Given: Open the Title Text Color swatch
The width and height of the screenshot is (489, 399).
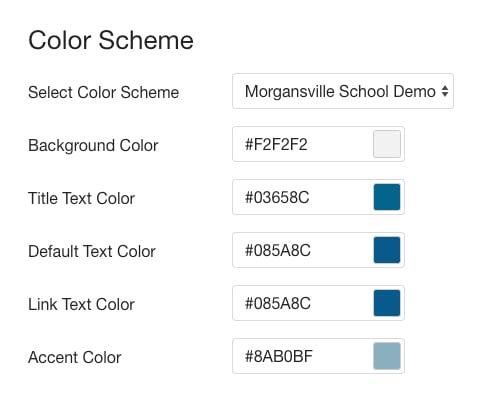Looking at the screenshot, I should click(x=387, y=197).
